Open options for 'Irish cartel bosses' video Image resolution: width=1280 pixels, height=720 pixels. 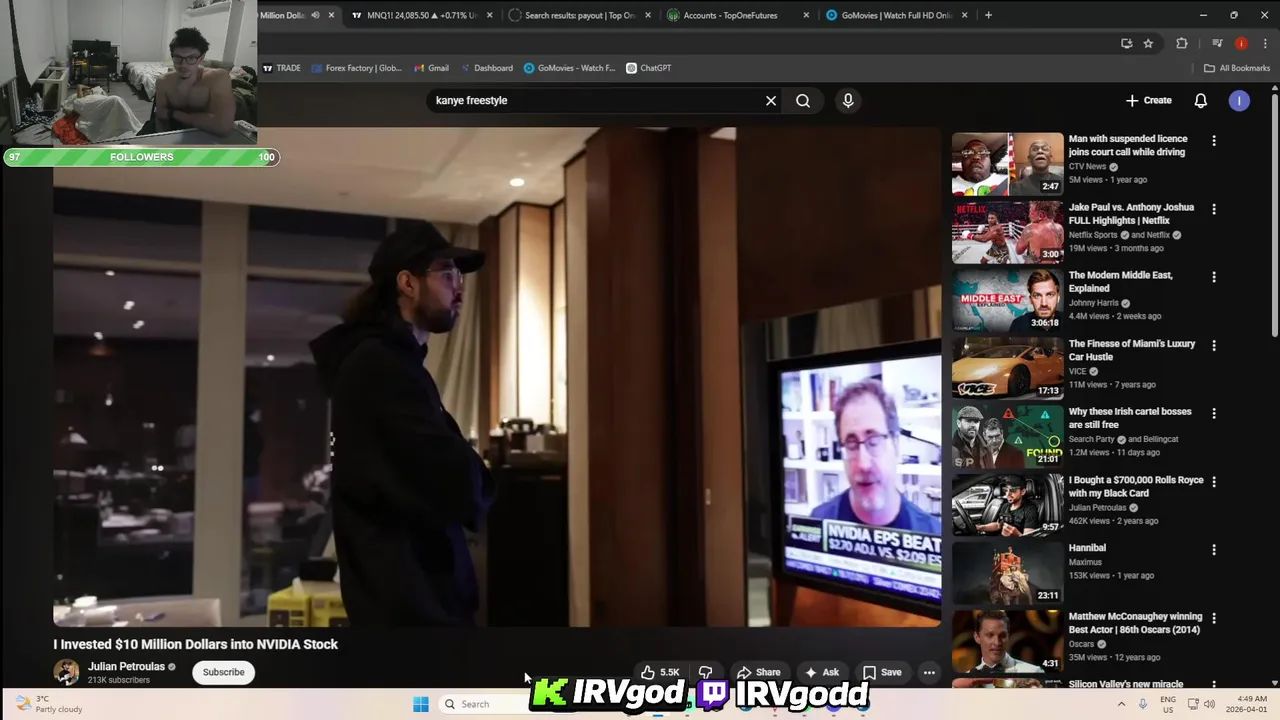tap(1214, 413)
